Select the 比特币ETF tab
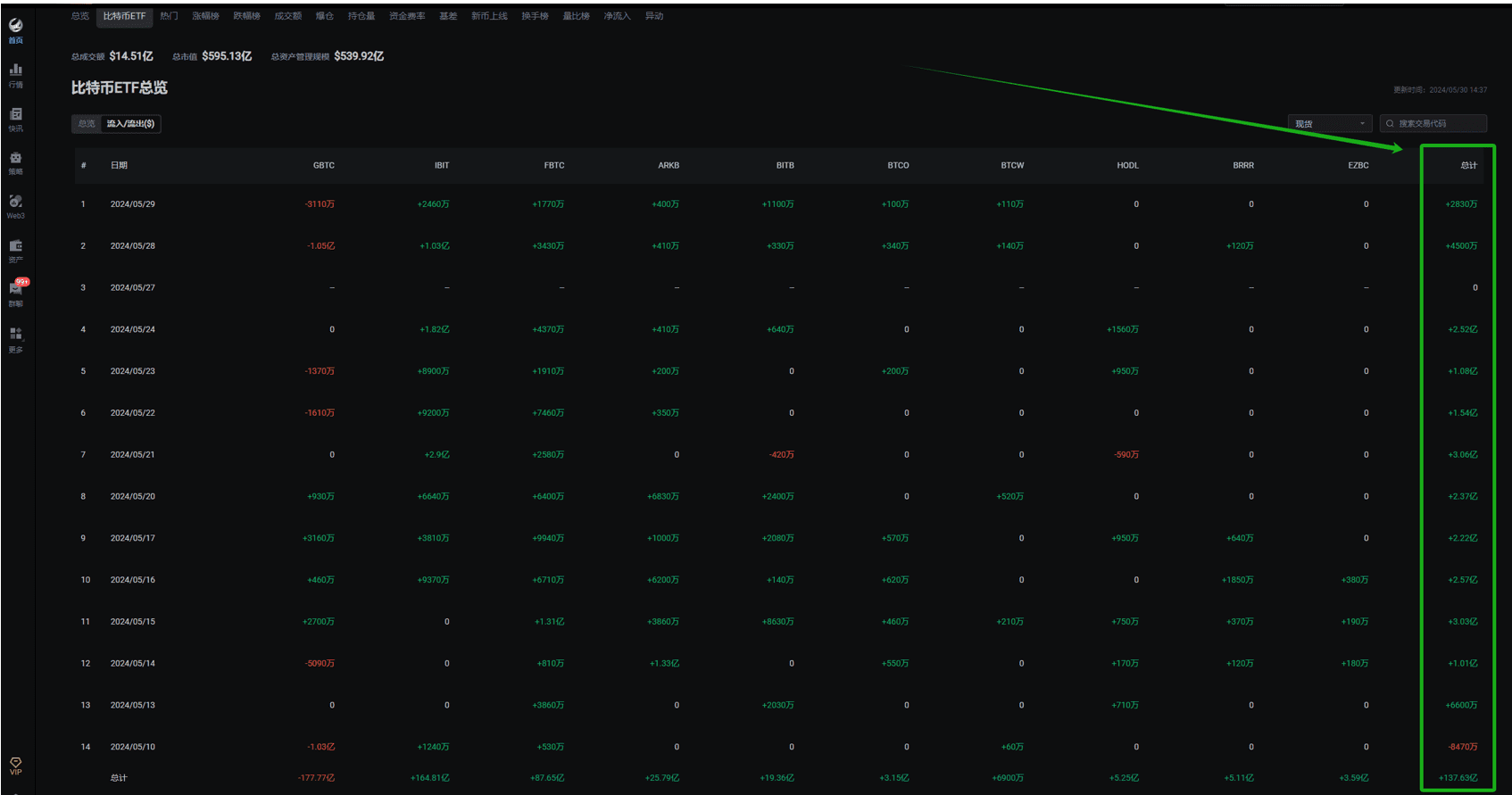Screen dimensions: 1512x795 coord(124,16)
